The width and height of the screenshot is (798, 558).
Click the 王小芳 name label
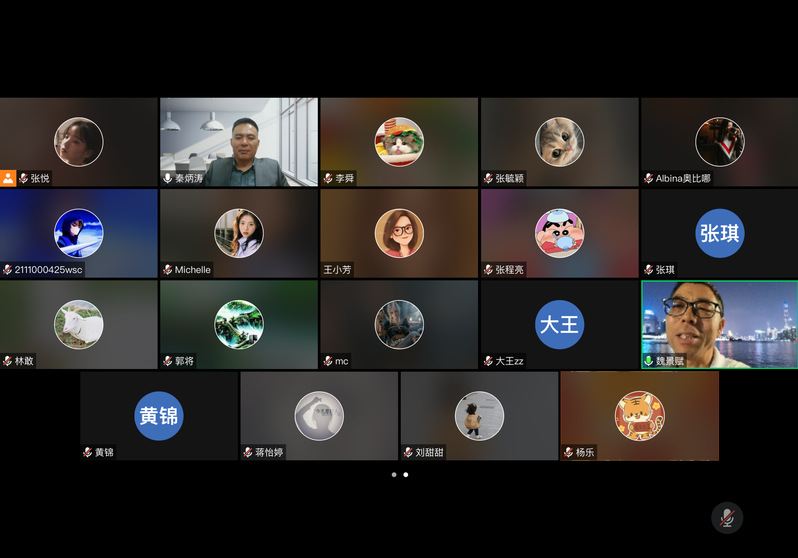pyautogui.click(x=337, y=270)
